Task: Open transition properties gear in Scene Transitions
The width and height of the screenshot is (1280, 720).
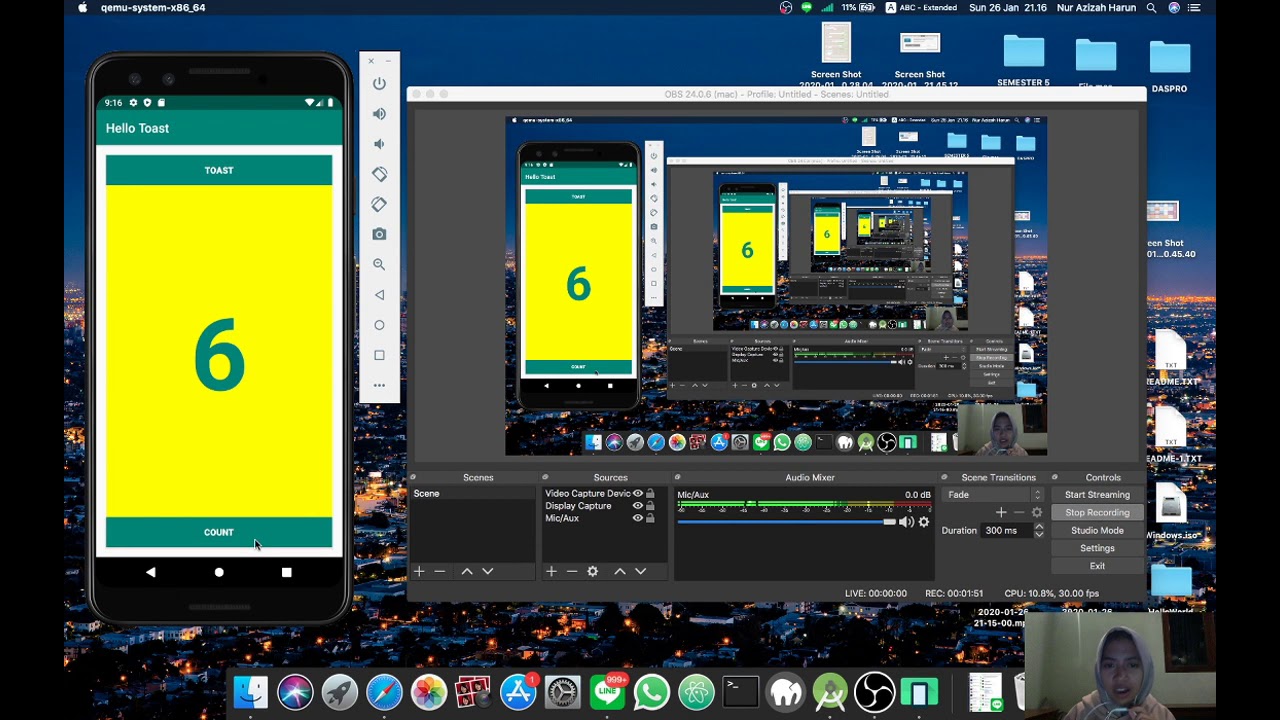Action: (1037, 512)
